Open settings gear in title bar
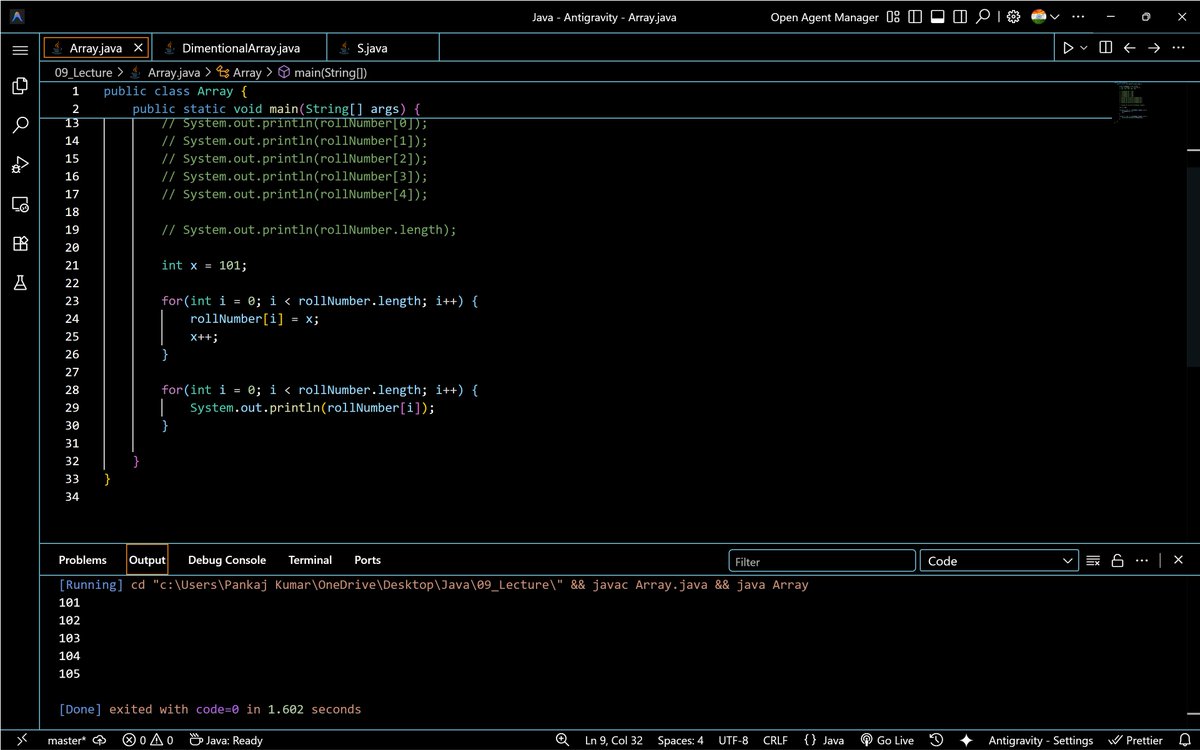The image size is (1200, 750). point(1013,17)
